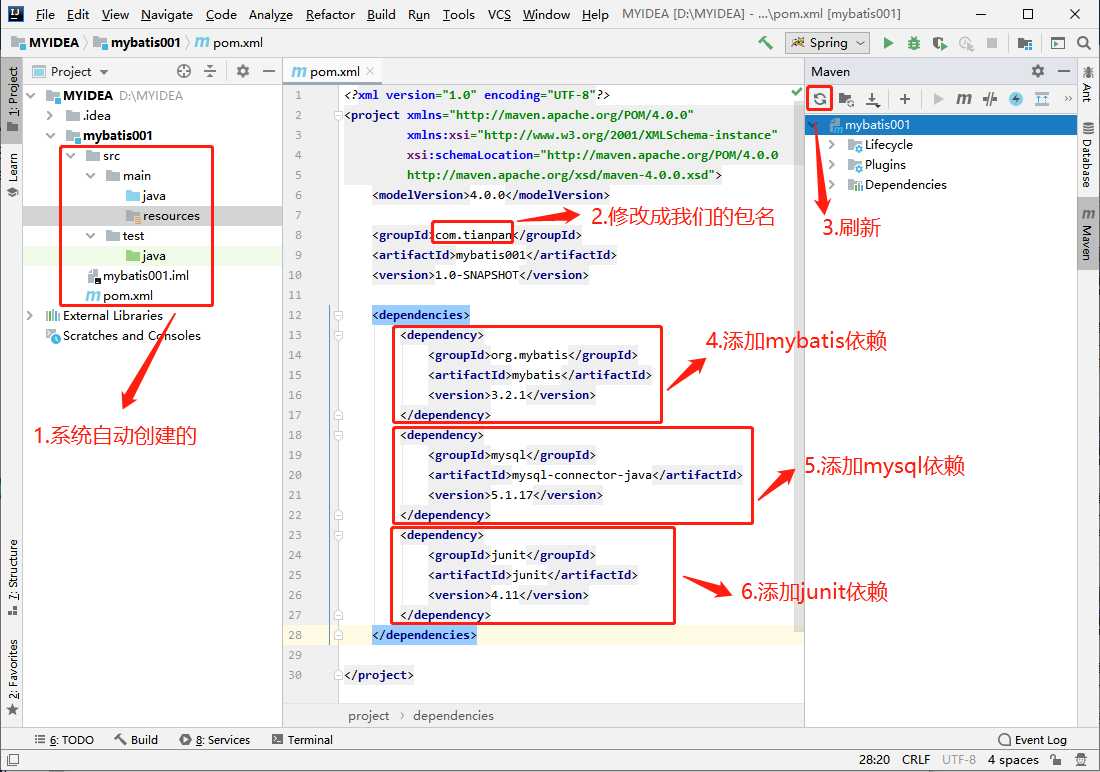Screen dimensions: 1100x772
Task: Click locate file crosshair icon in Project panel
Action: 184,71
